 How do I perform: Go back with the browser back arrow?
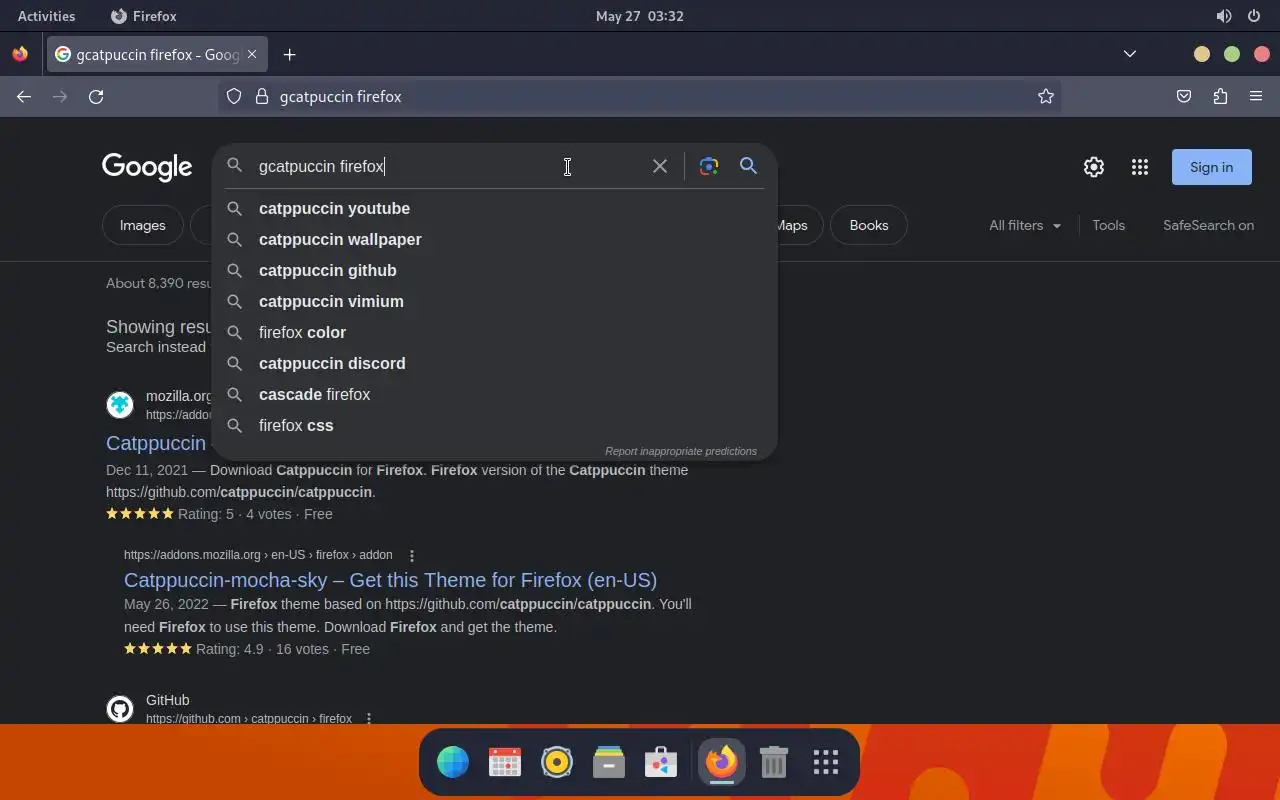[24, 97]
